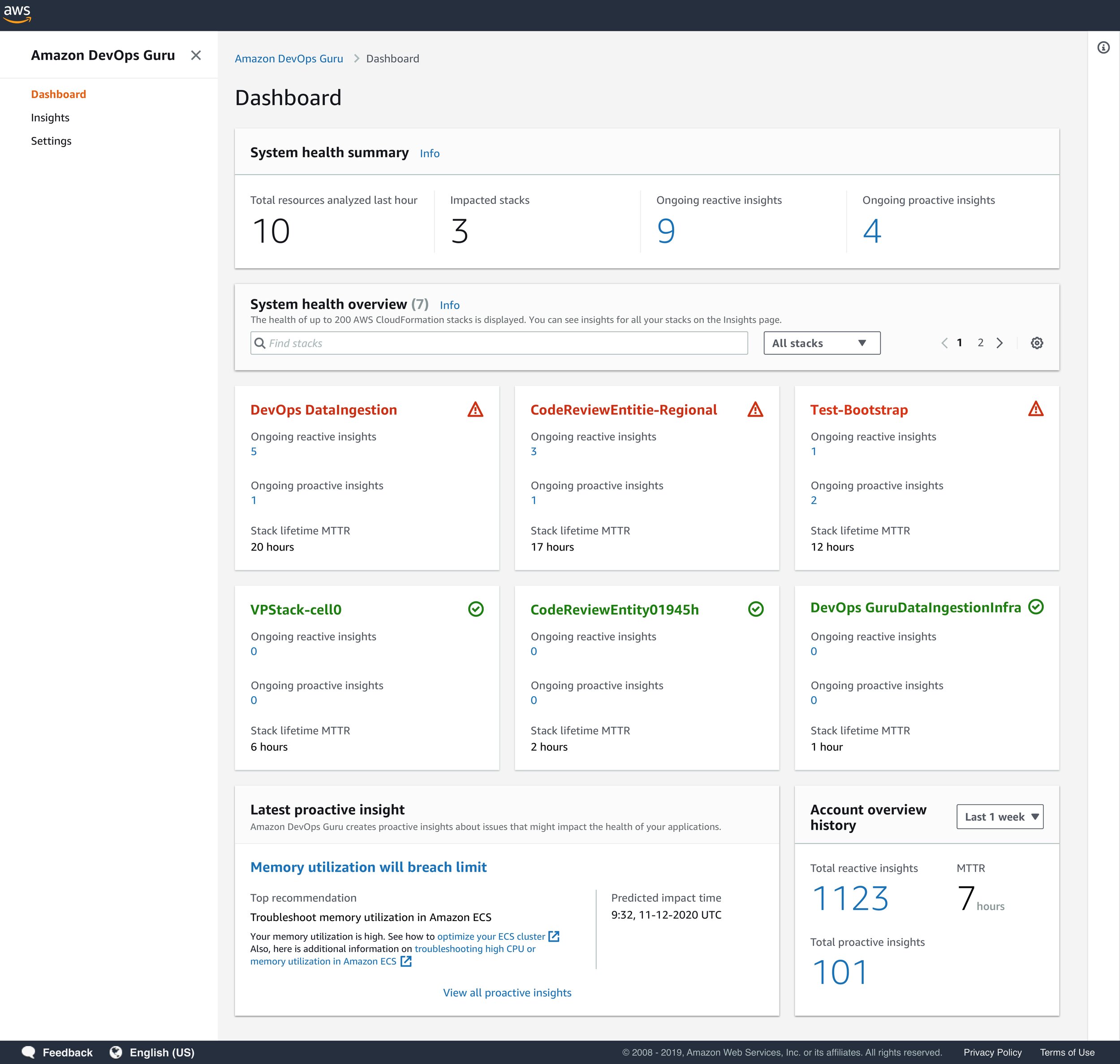Go to next page of stacks

pos(1000,343)
